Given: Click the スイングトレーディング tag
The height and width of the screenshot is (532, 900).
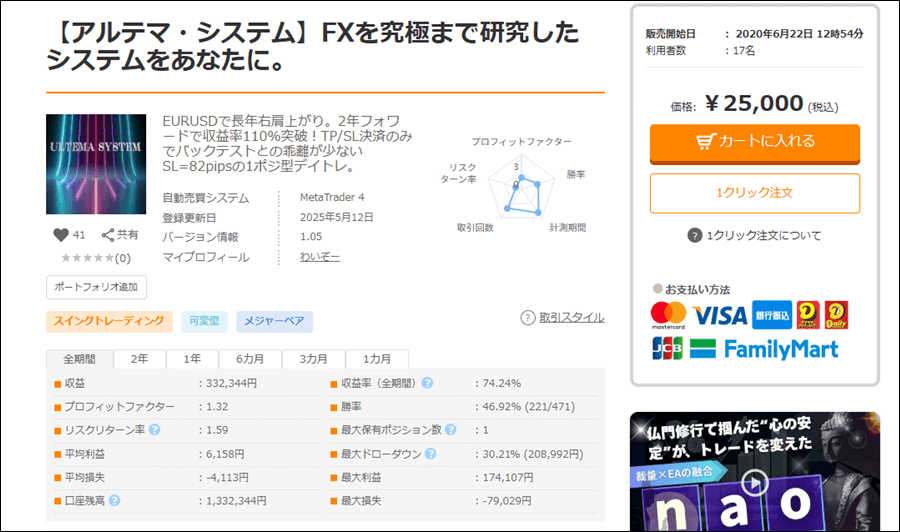Looking at the screenshot, I should tap(108, 321).
